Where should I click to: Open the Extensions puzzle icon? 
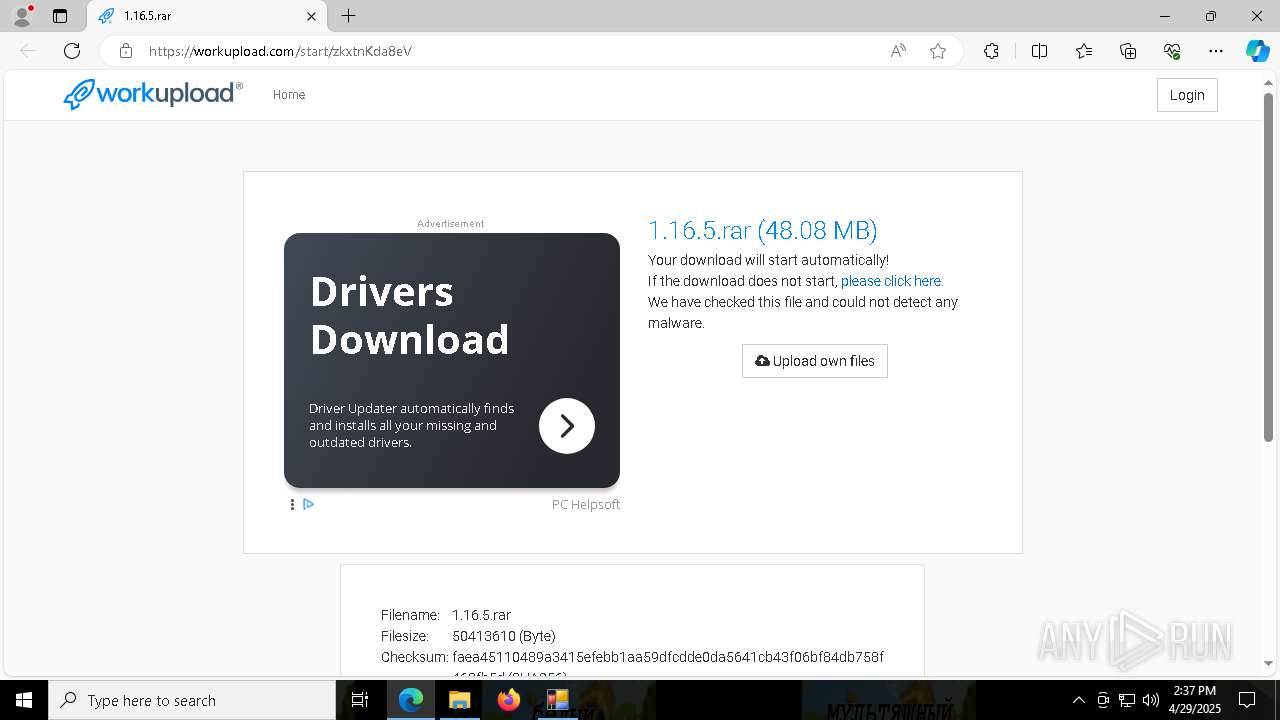point(991,51)
